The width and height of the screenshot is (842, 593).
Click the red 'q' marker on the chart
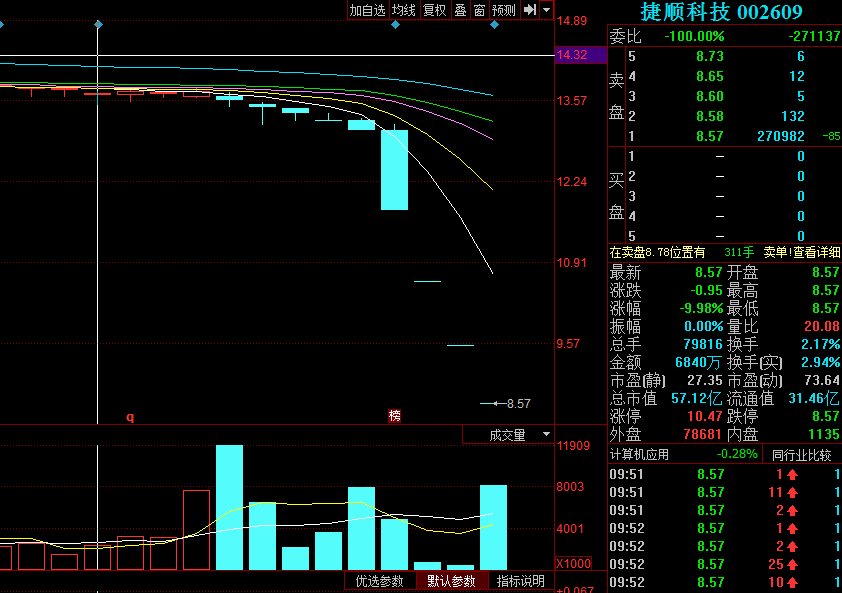pyautogui.click(x=129, y=415)
